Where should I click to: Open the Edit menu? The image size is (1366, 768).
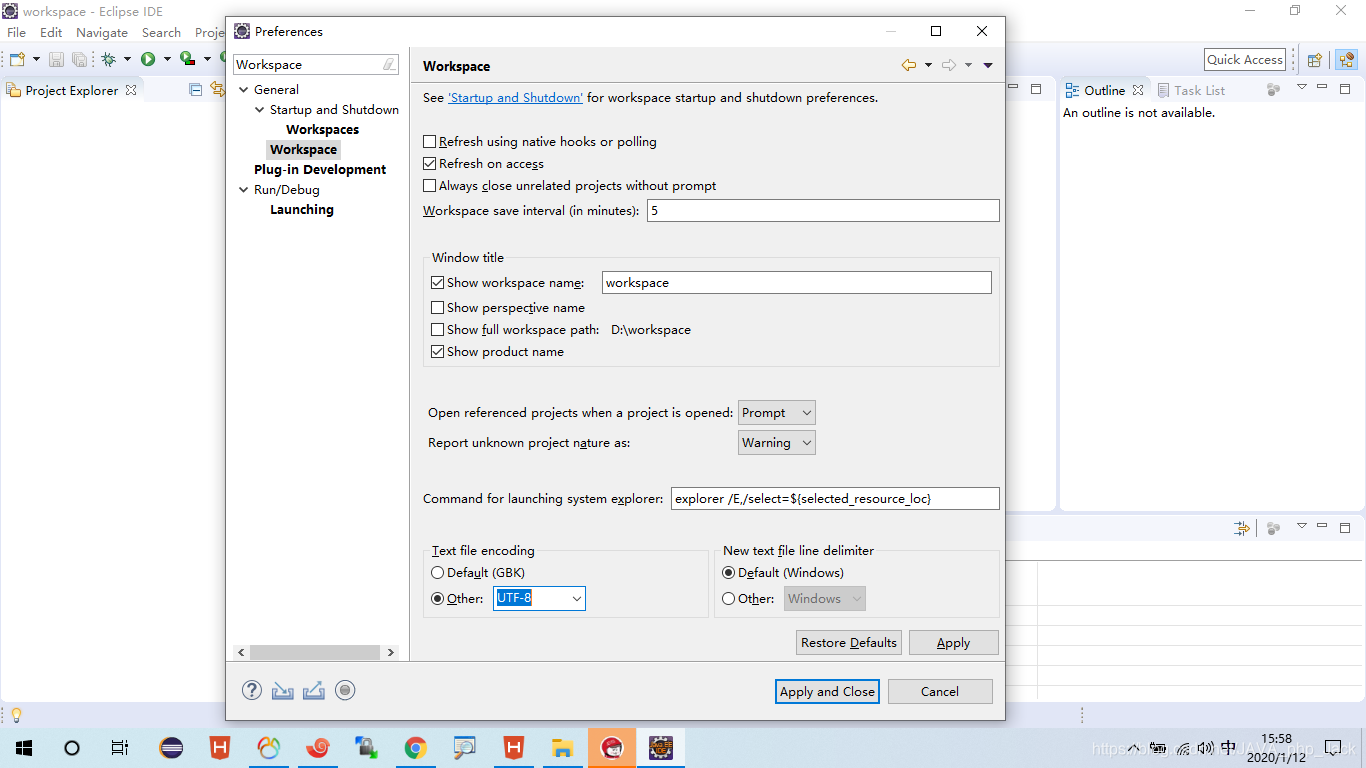point(51,32)
